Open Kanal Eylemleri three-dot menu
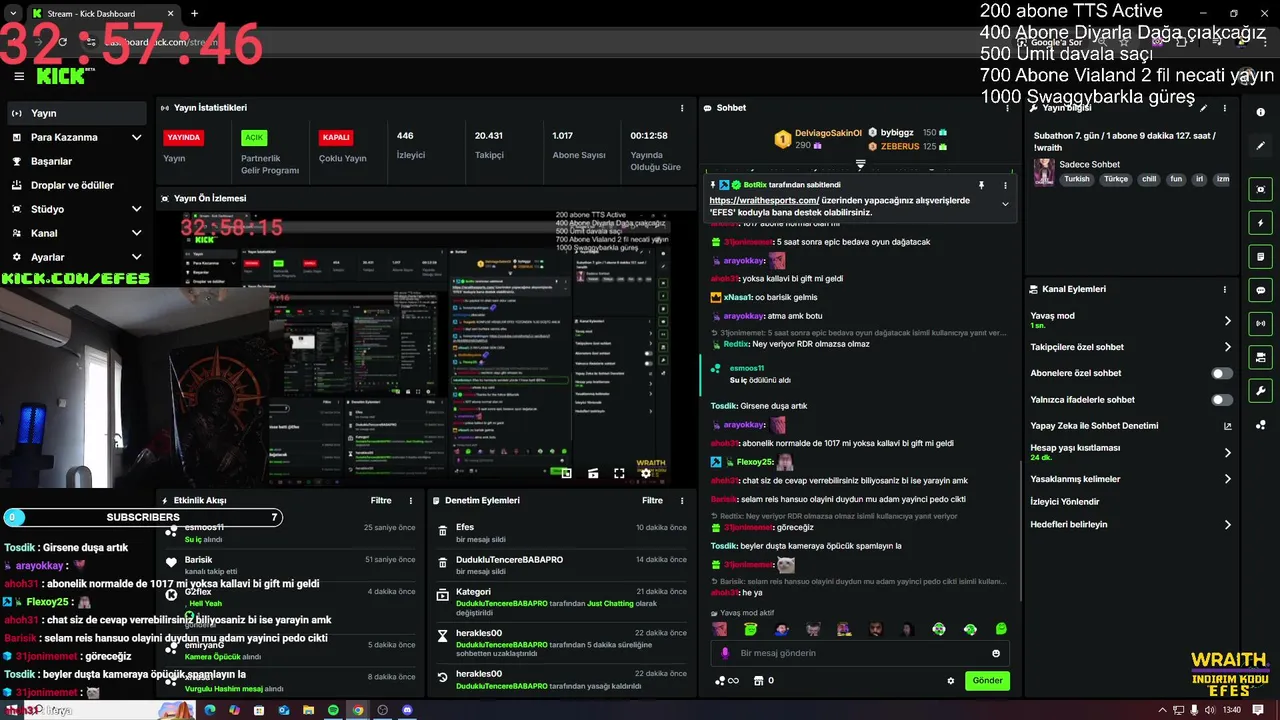The height and width of the screenshot is (720, 1280). pyautogui.click(x=1225, y=289)
